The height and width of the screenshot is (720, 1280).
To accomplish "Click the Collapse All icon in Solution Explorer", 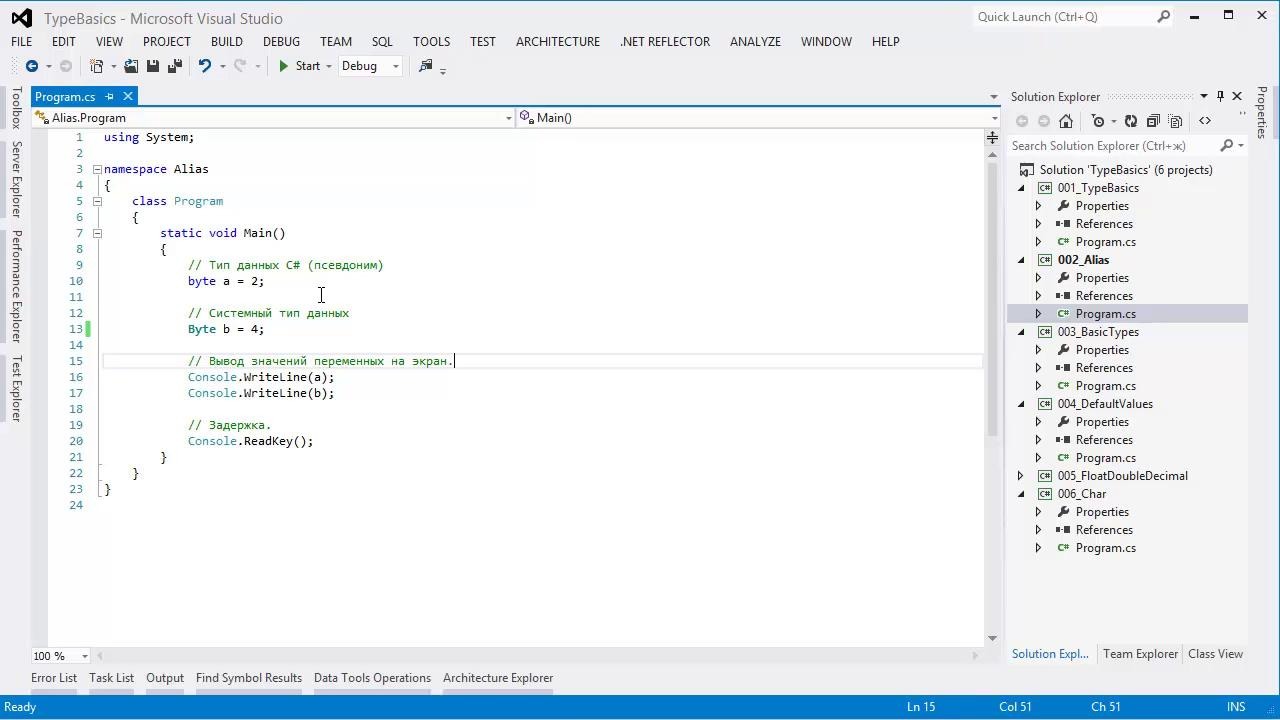I will [x=1154, y=121].
